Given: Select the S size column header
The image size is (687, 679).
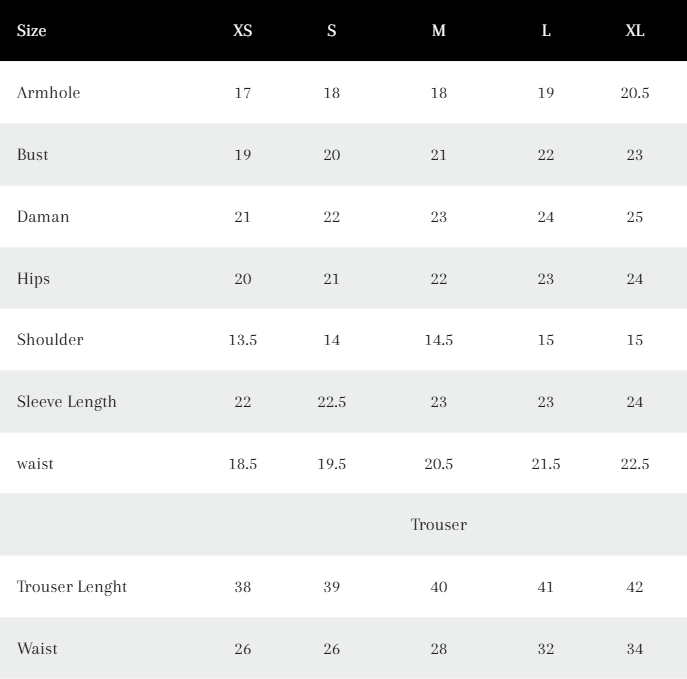Looking at the screenshot, I should [332, 31].
